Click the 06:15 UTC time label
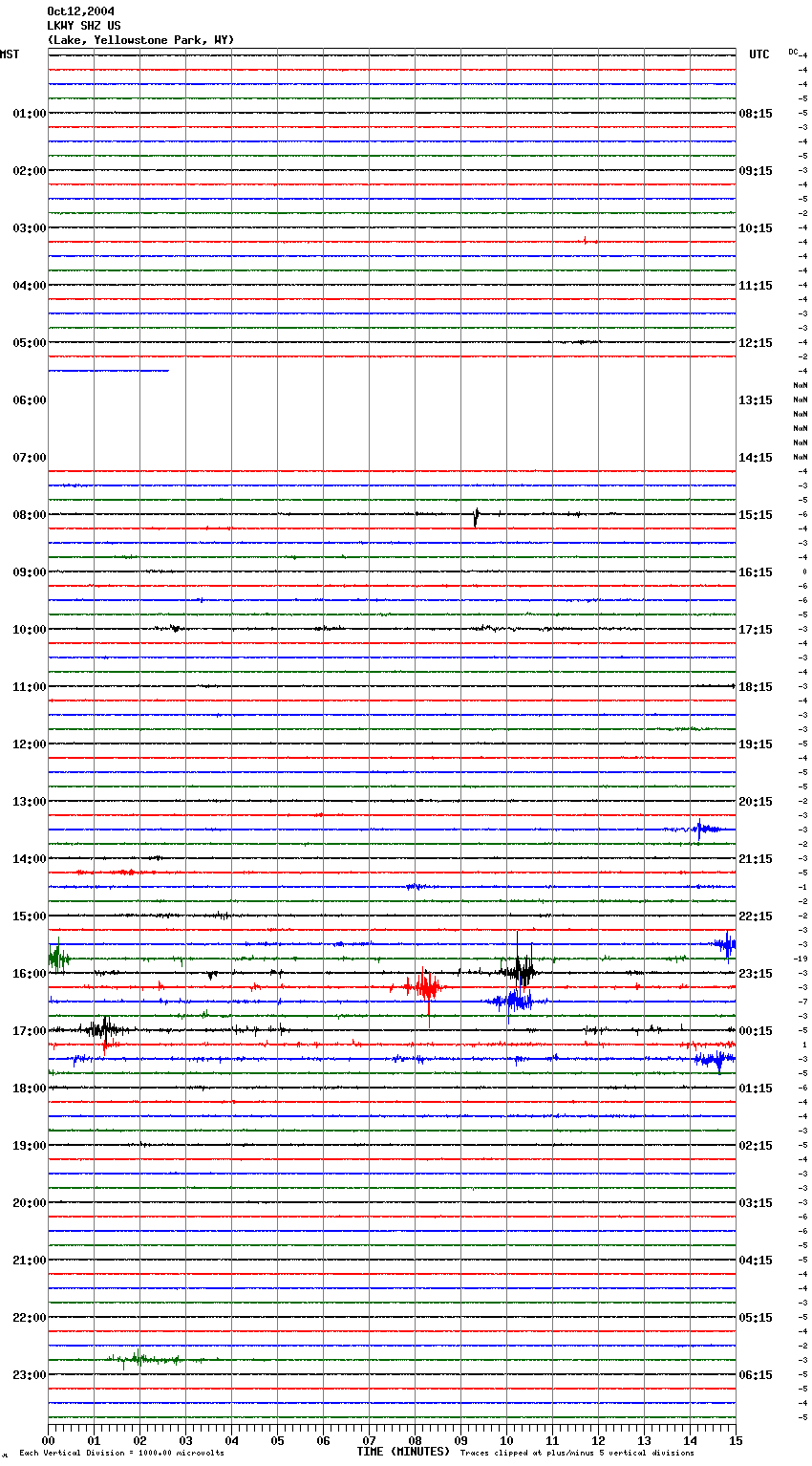Screen dimensions: 812x1466 pos(756,1374)
